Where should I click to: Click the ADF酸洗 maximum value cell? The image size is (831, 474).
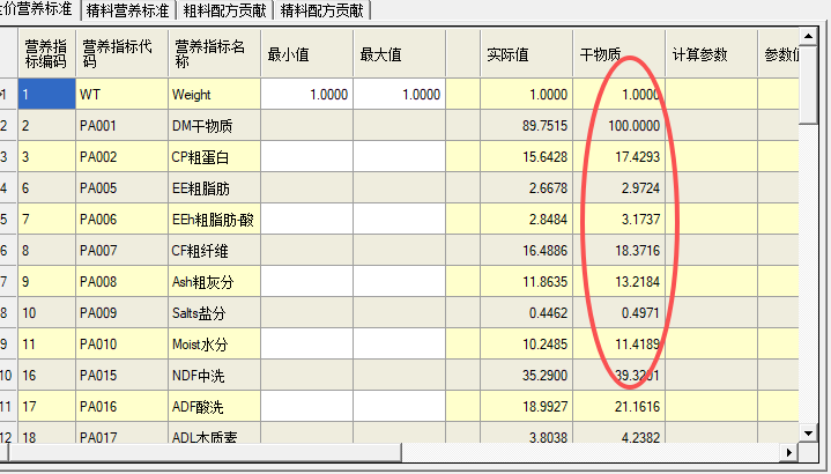[x=400, y=407]
